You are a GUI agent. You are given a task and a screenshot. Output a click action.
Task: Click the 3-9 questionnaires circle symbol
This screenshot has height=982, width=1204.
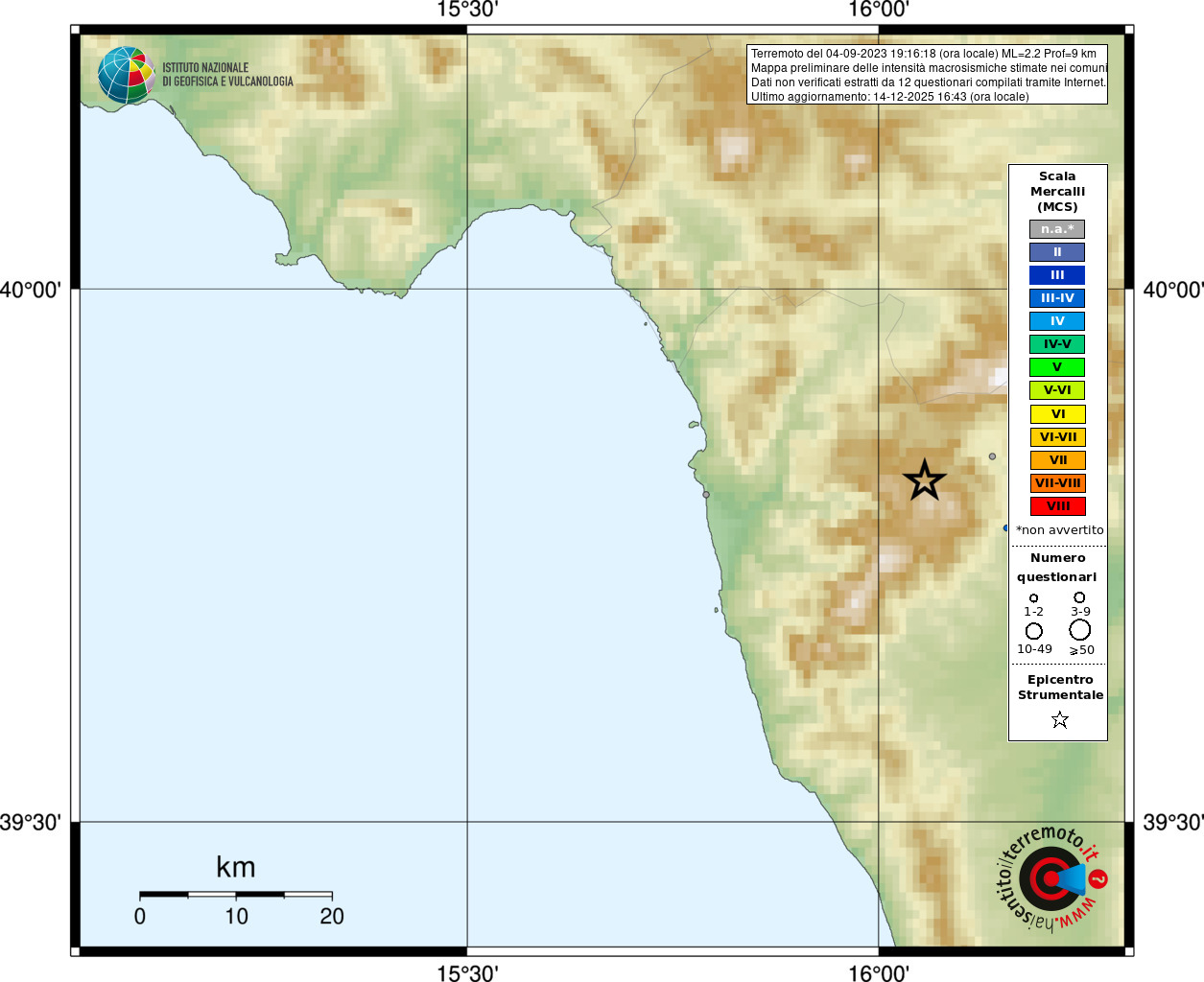click(x=1079, y=597)
